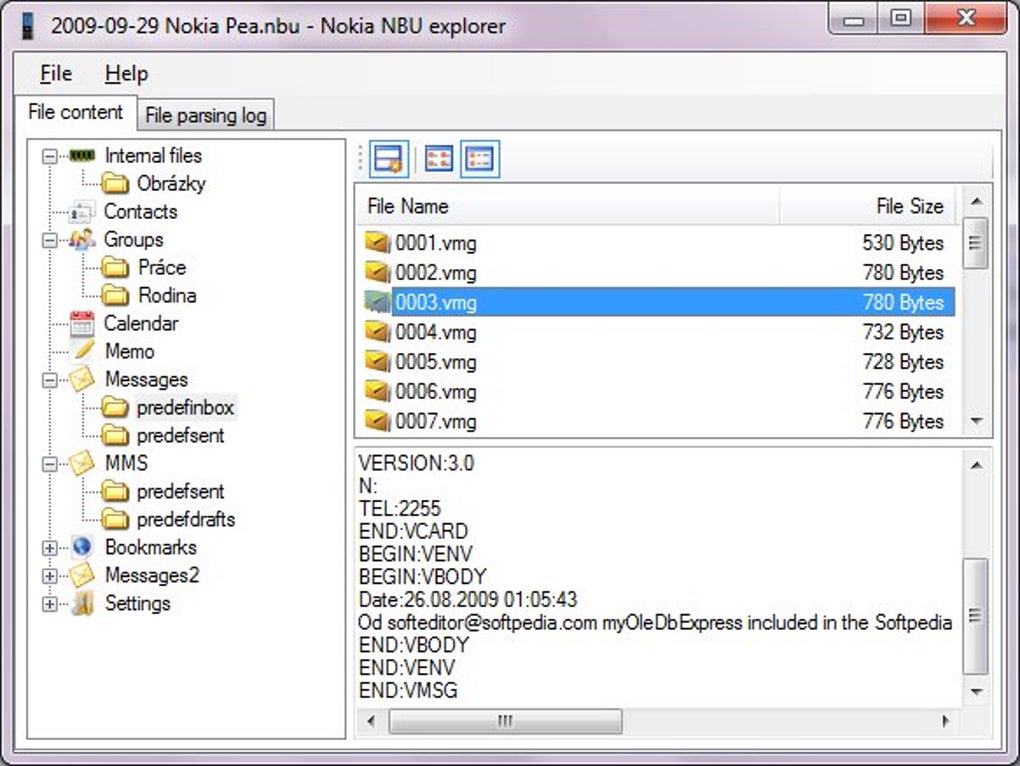Switch to large icons view button
This screenshot has height=766, width=1020.
tap(438, 159)
